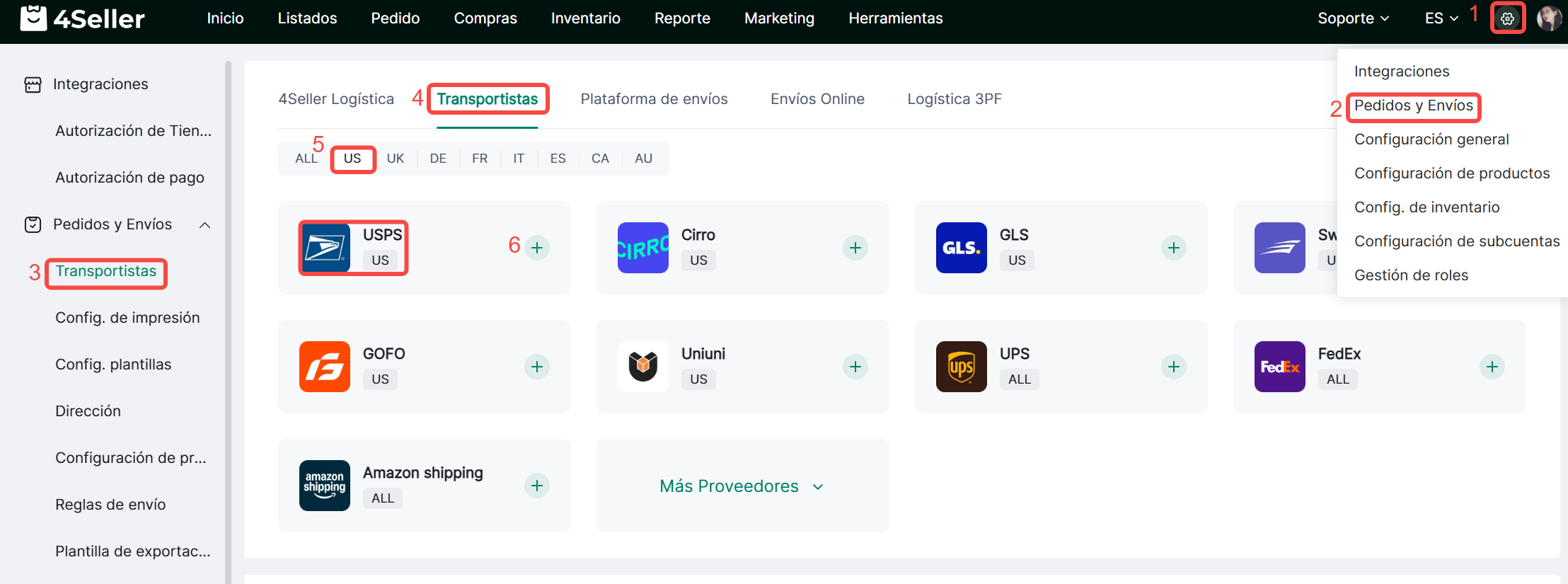Click the Amazon shipping logo
Image resolution: width=1568 pixels, height=584 pixels.
(325, 486)
